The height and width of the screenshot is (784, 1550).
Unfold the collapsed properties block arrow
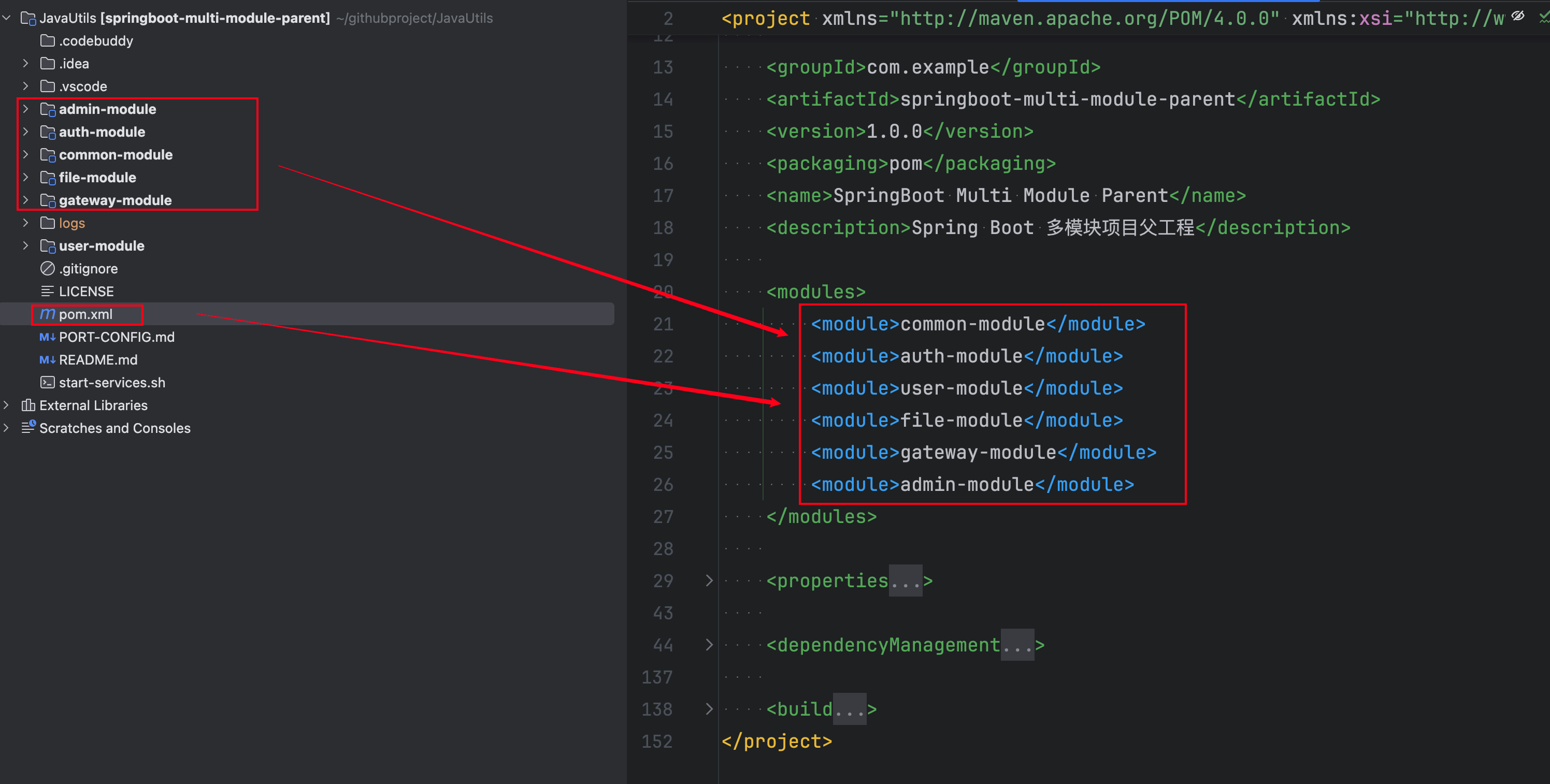709,580
